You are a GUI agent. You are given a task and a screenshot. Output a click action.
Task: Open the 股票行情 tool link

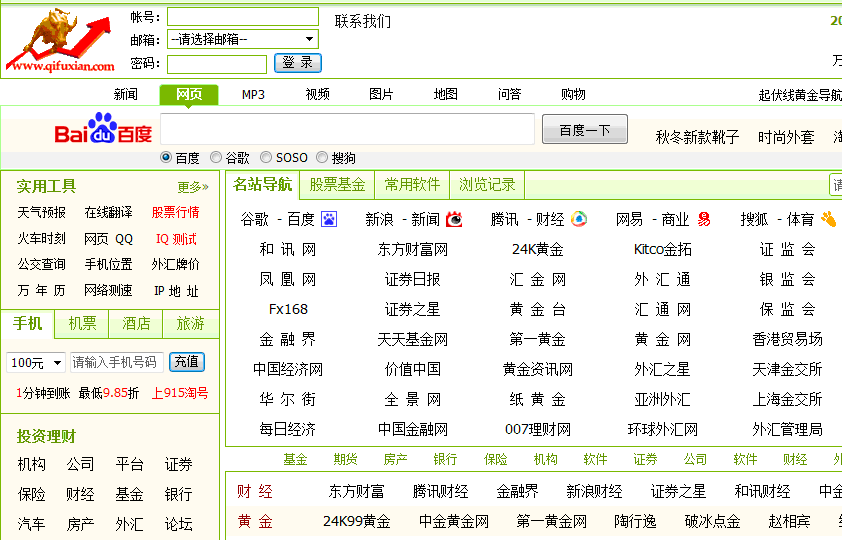click(x=176, y=213)
